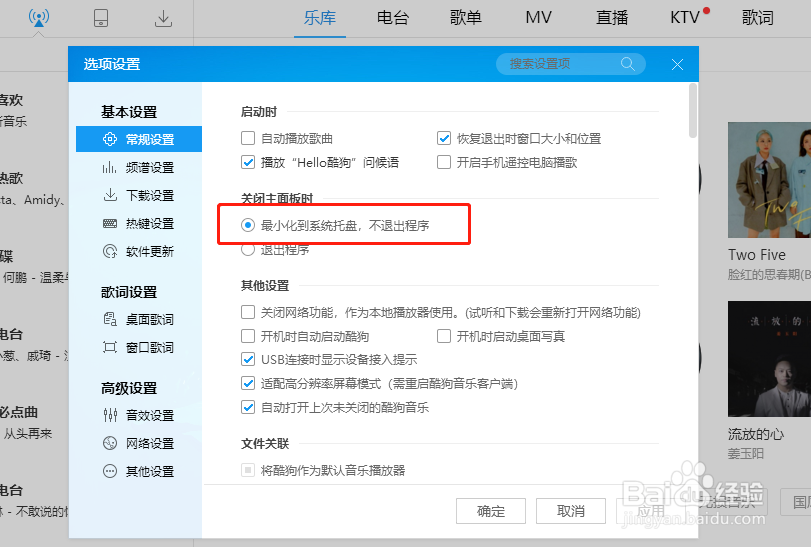Switch to the 直播 tab

pos(612,18)
